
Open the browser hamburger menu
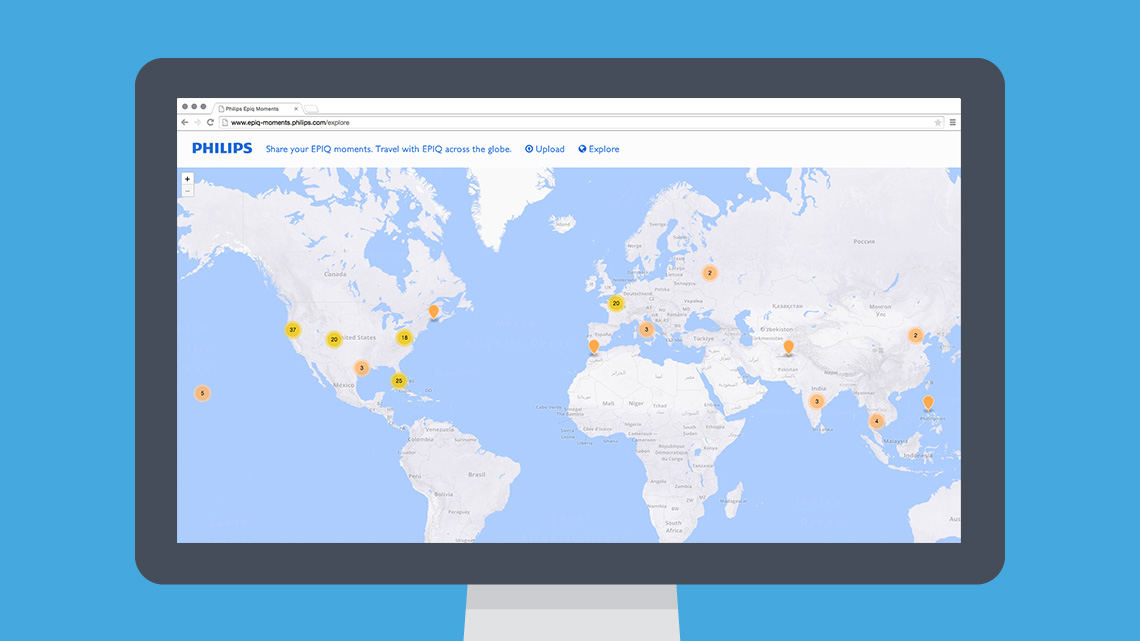(x=952, y=122)
